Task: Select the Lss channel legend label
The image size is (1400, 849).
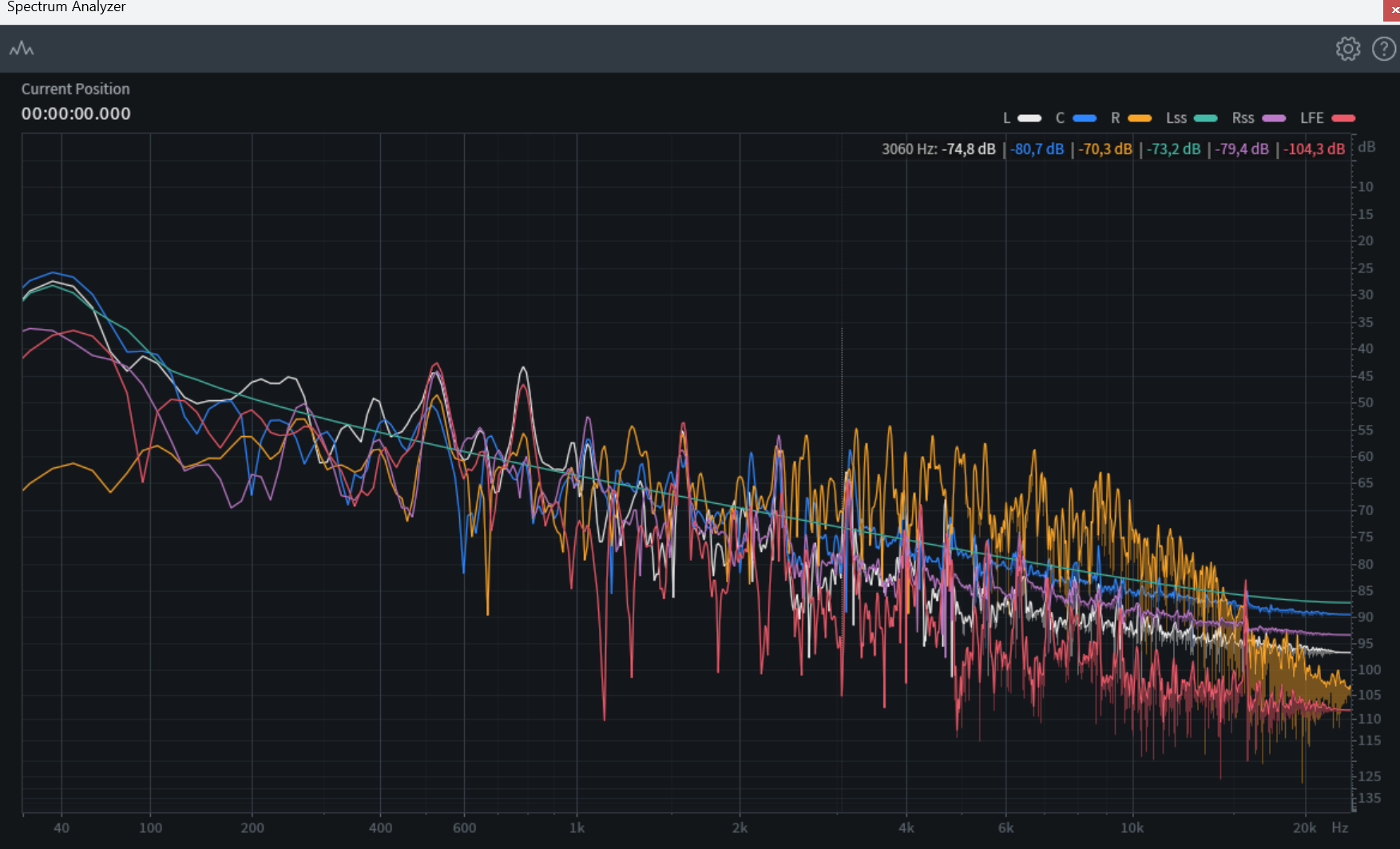Action: (1176, 118)
